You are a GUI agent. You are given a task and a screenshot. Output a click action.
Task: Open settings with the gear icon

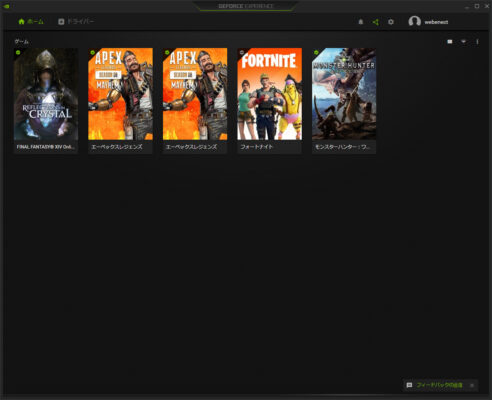[391, 22]
